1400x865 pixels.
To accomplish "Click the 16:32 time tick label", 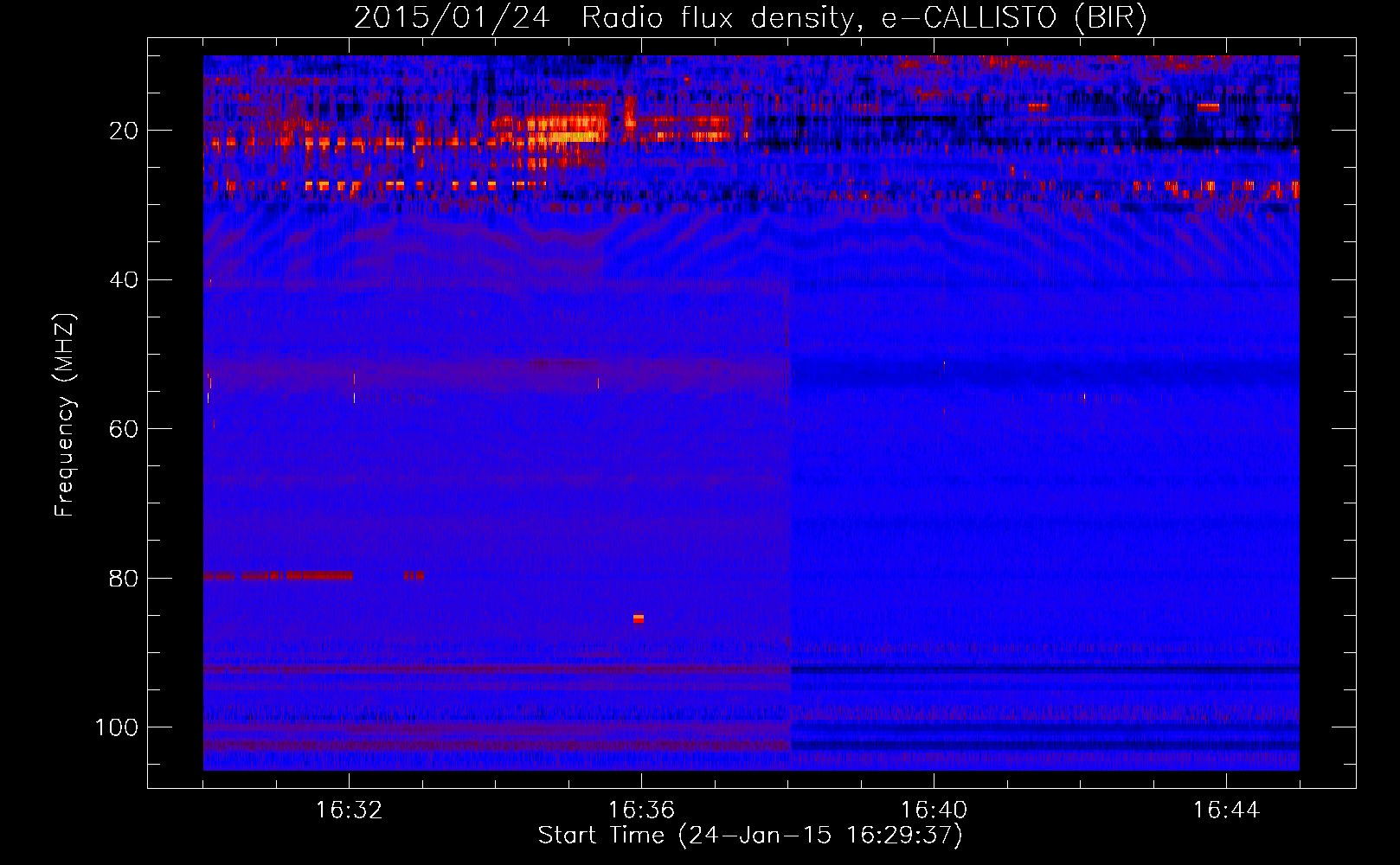I will coord(349,810).
